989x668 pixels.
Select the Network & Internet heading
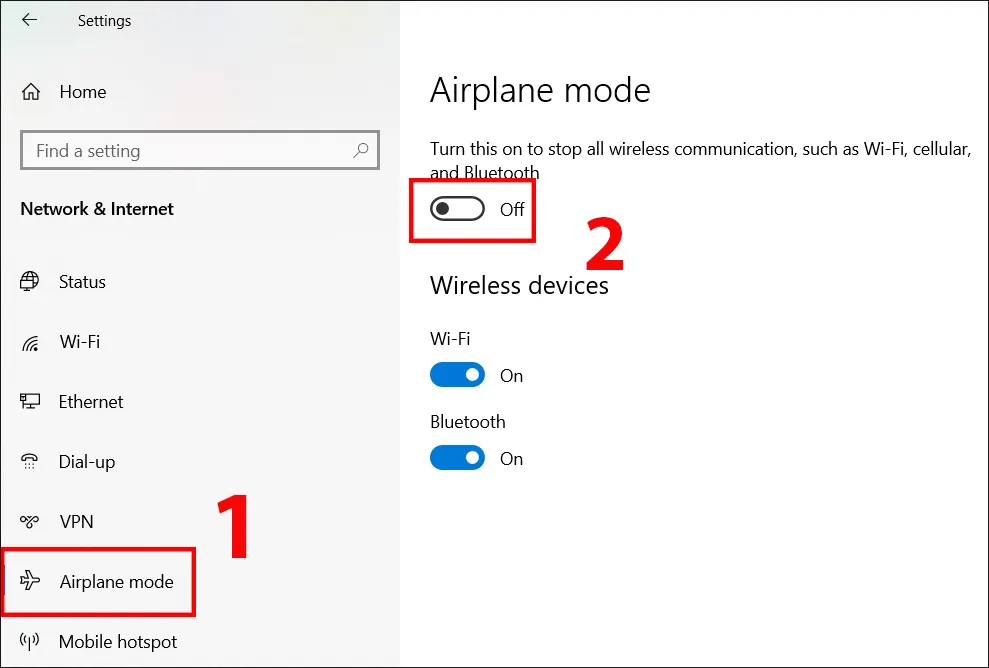tap(96, 209)
